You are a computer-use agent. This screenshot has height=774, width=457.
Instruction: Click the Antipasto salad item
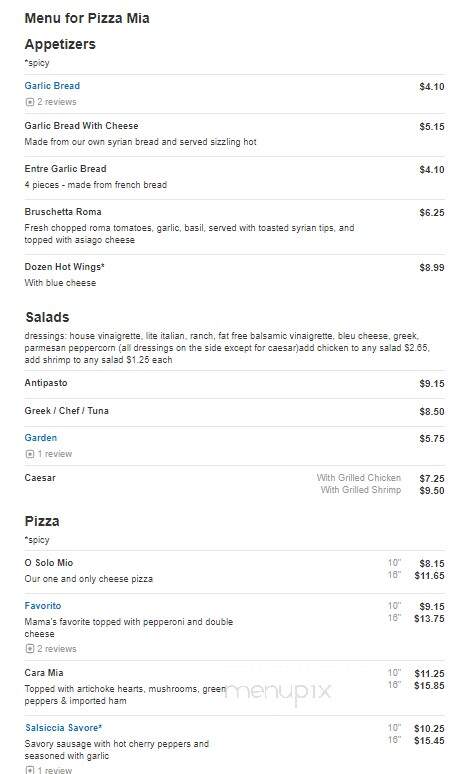[x=46, y=383]
